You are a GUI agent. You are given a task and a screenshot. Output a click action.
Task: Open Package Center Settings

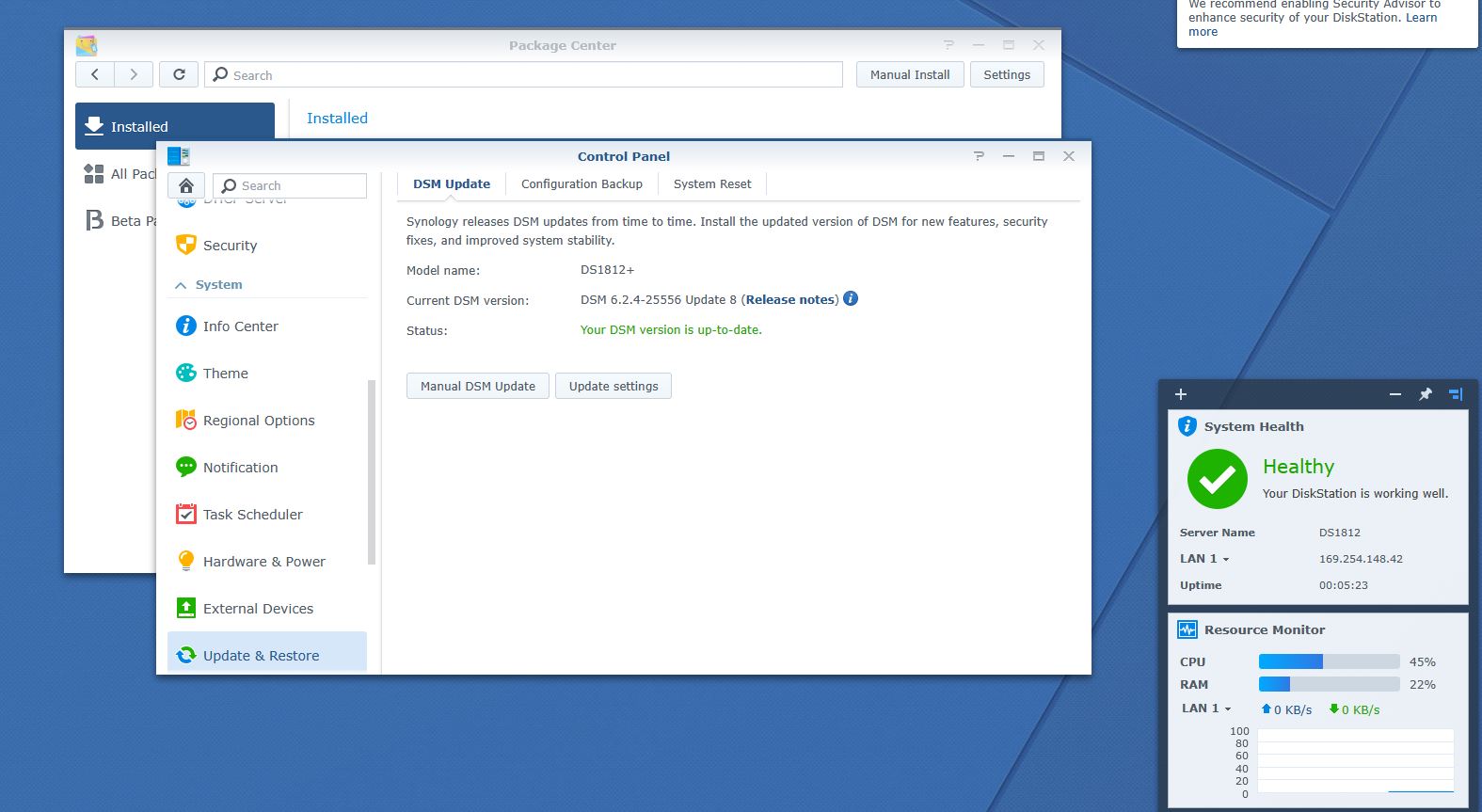1007,74
